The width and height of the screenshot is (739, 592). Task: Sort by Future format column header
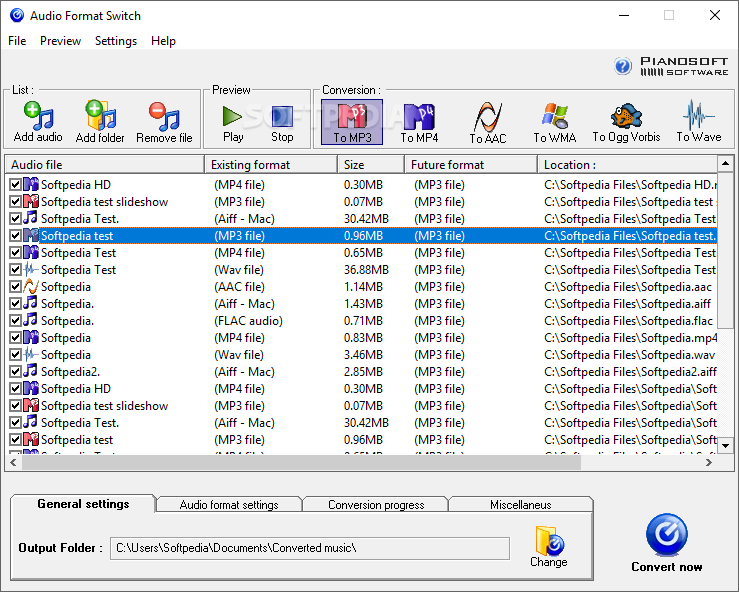tap(471, 164)
